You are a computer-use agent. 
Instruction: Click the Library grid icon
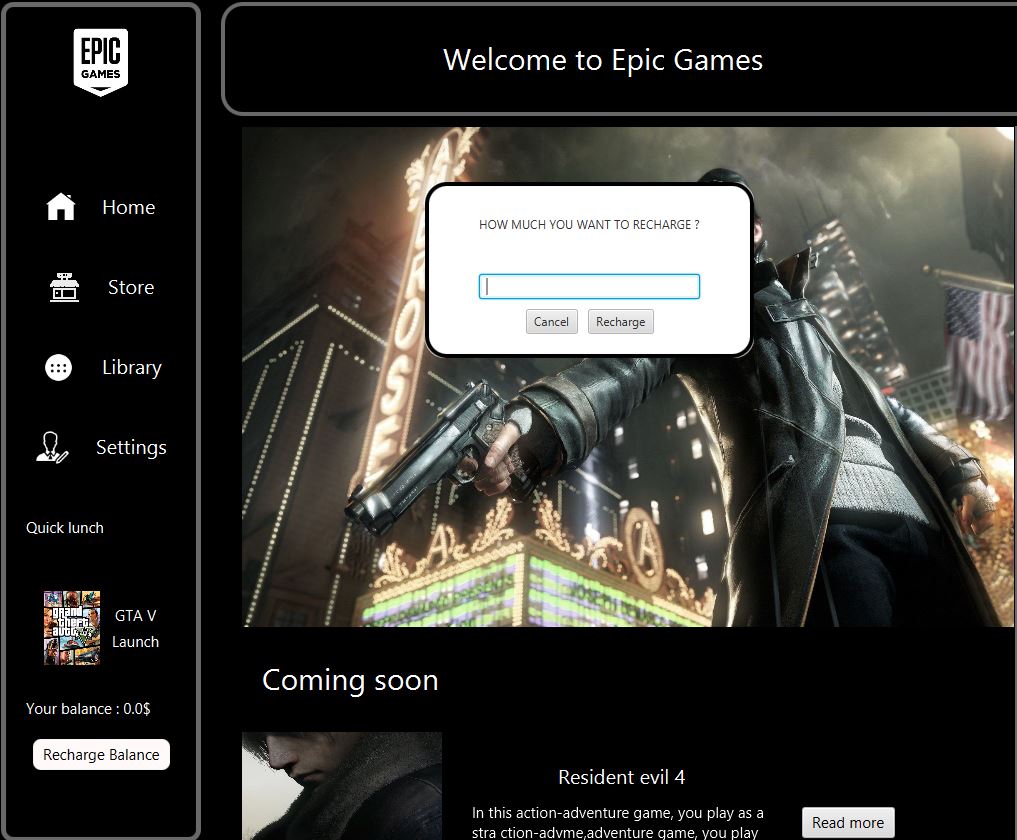coord(58,367)
